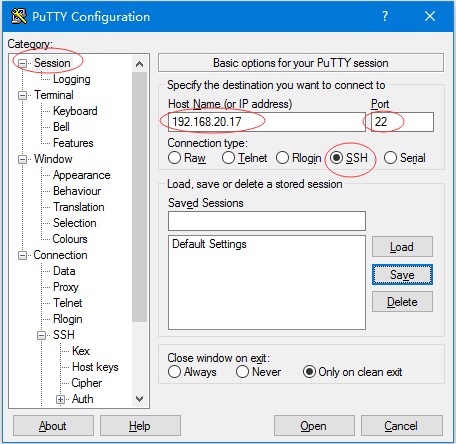Select Default Settings in the session list
The width and height of the screenshot is (456, 444).
[209, 244]
